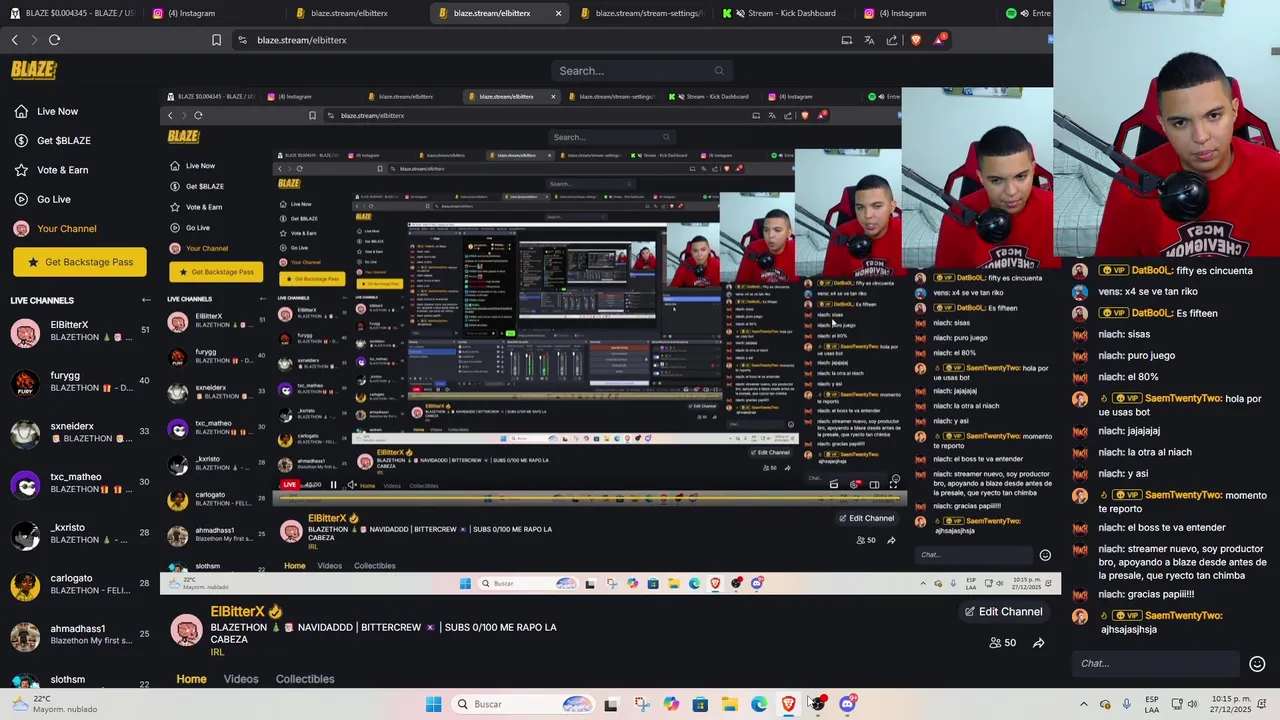The width and height of the screenshot is (1280, 720).
Task: Expand the system tray hidden icons chevron
Action: 1083,704
